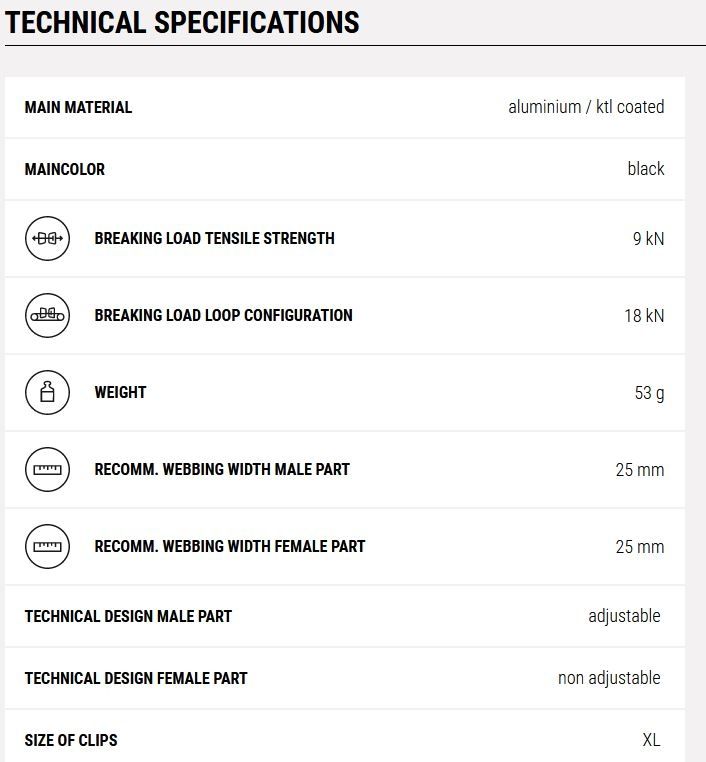Select the XL clip size value

coord(651,741)
